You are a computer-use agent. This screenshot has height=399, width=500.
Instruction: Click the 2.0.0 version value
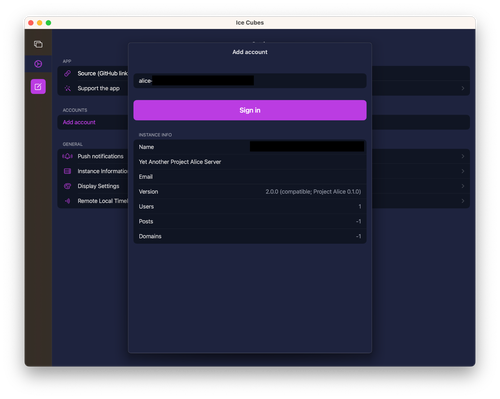pyautogui.click(x=313, y=192)
